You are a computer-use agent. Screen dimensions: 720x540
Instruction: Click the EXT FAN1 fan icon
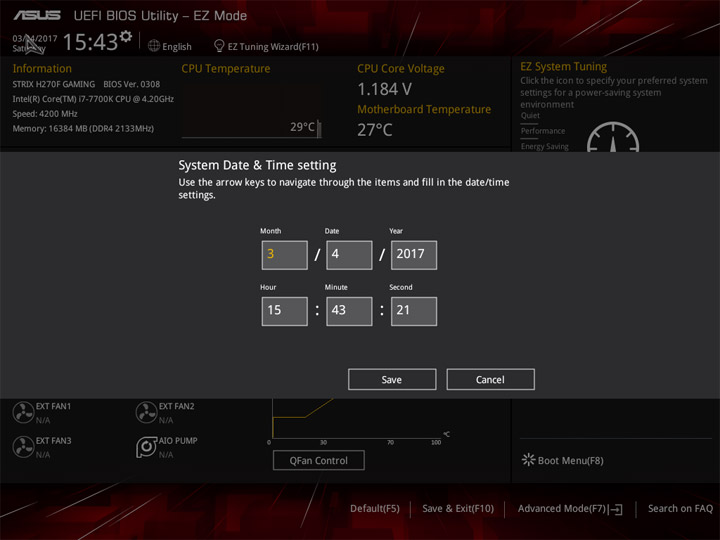[x=23, y=412]
